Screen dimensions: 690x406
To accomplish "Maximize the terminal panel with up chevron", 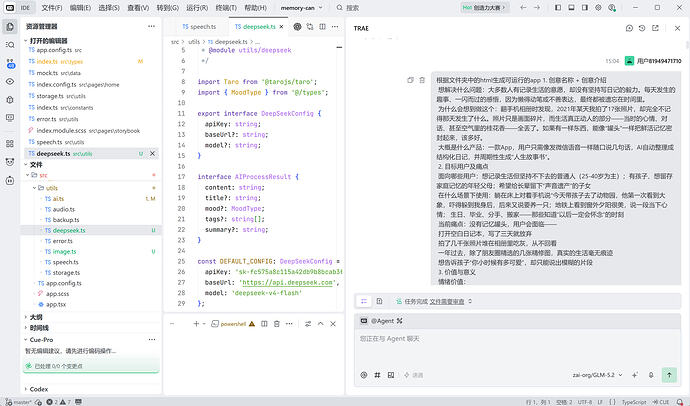I will coord(320,324).
